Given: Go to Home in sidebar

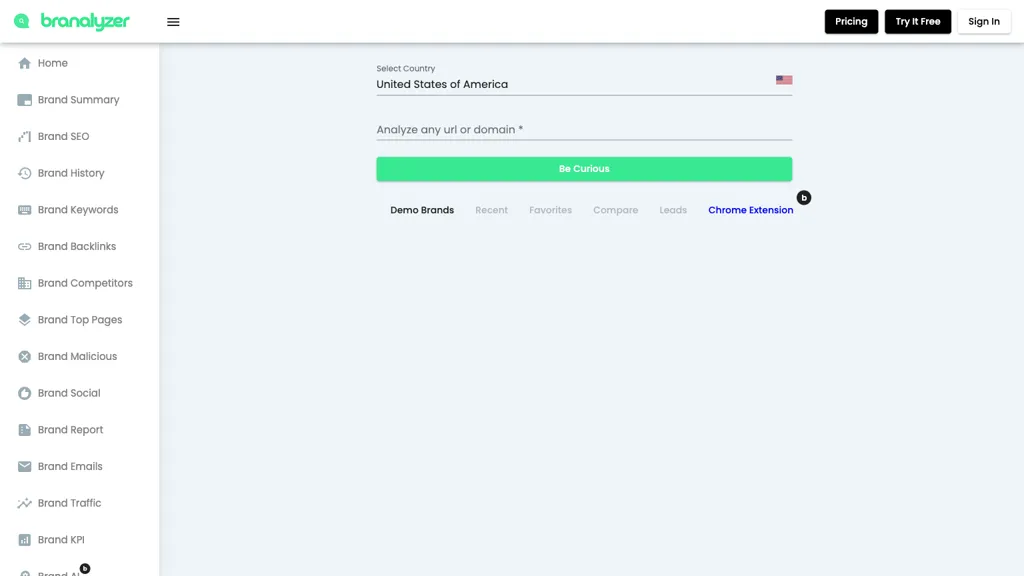Looking at the screenshot, I should click(53, 63).
